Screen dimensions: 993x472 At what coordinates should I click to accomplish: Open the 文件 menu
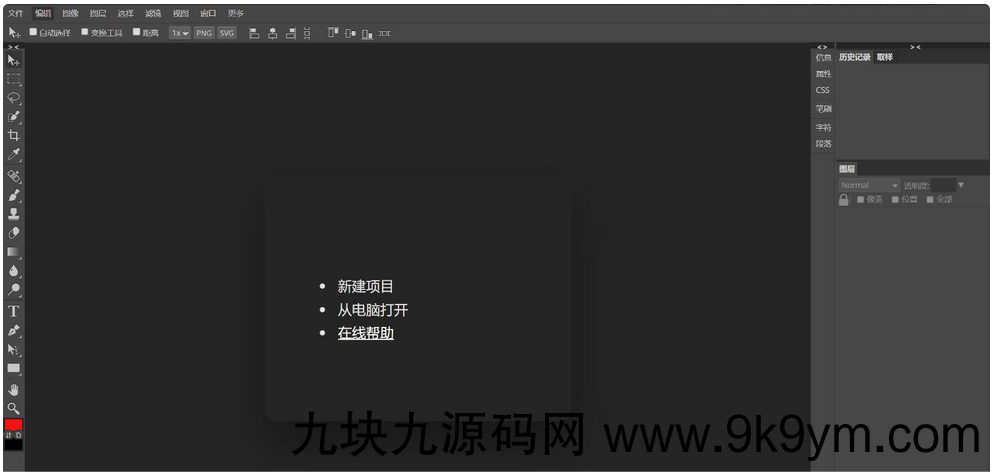[15, 13]
